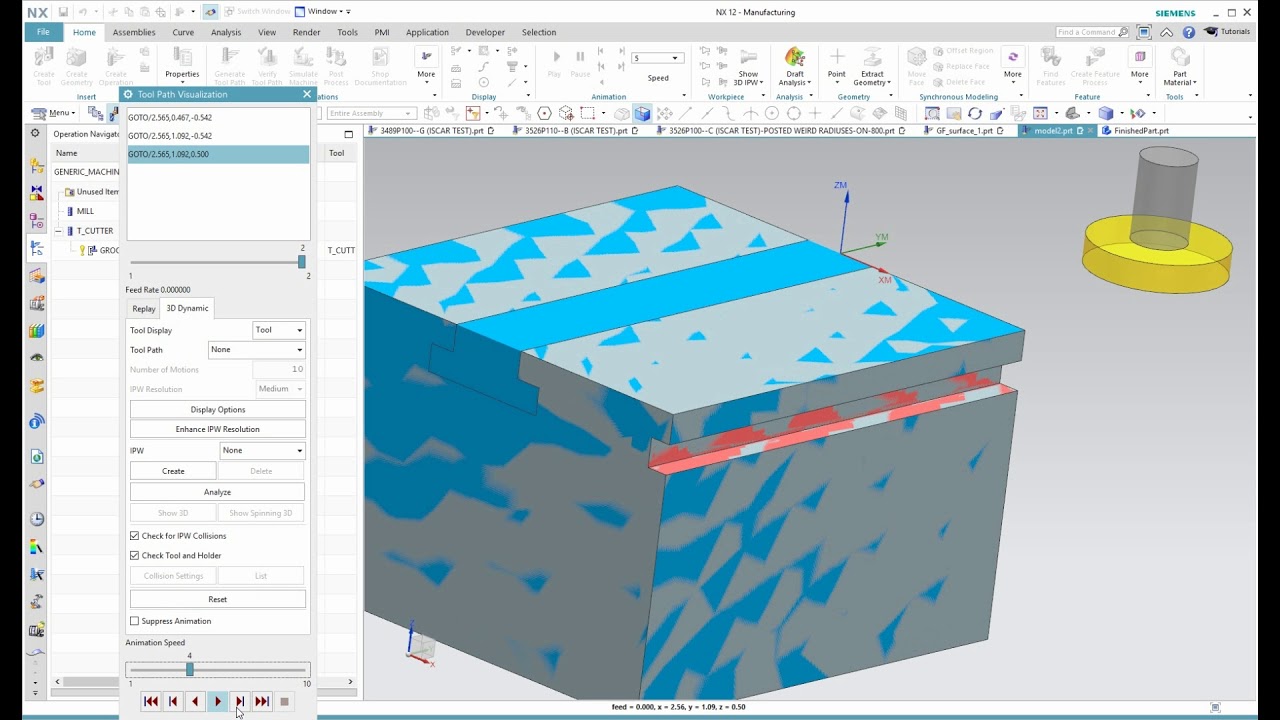Expand More options in Synchronous Modeling

[x=1013, y=66]
